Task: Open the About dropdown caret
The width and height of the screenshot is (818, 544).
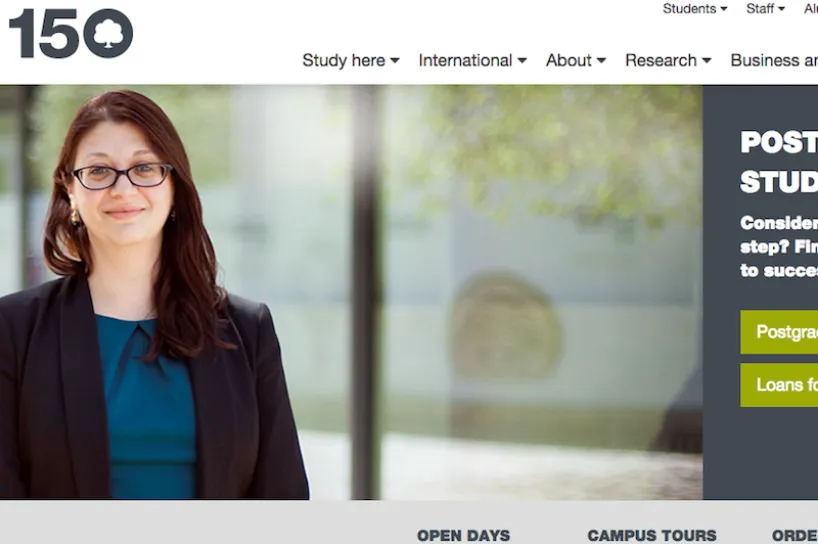Action: [x=601, y=61]
